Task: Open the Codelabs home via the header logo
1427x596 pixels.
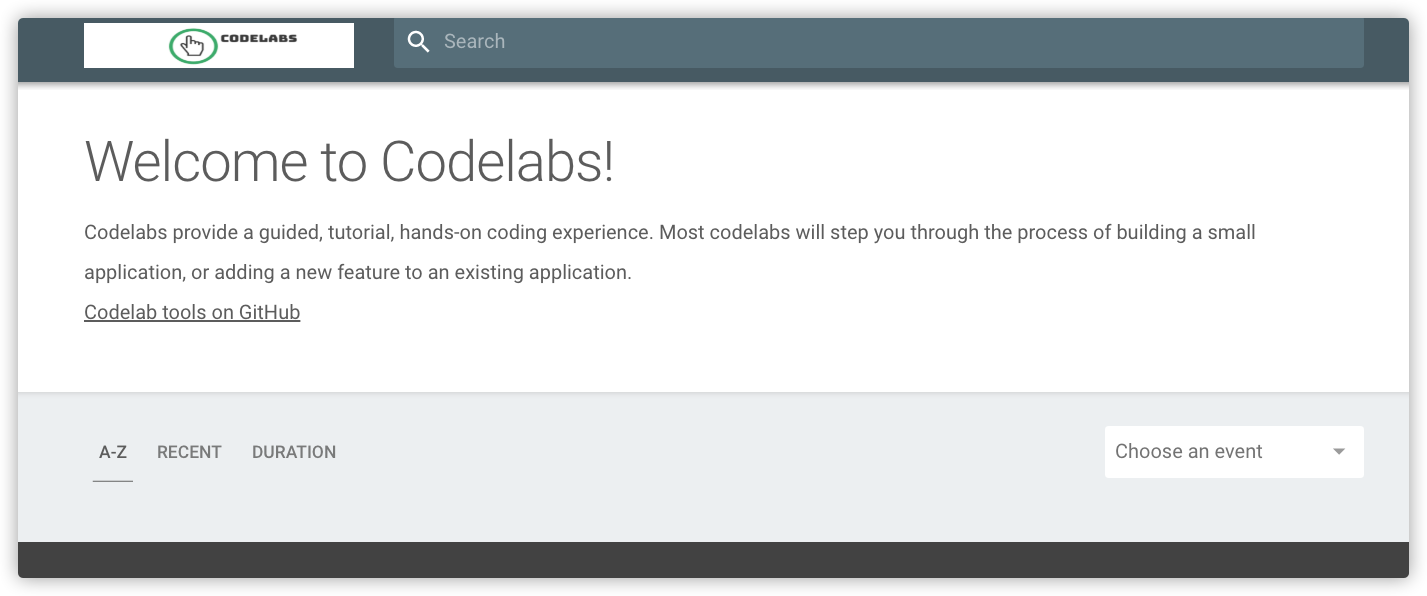Action: [x=219, y=45]
